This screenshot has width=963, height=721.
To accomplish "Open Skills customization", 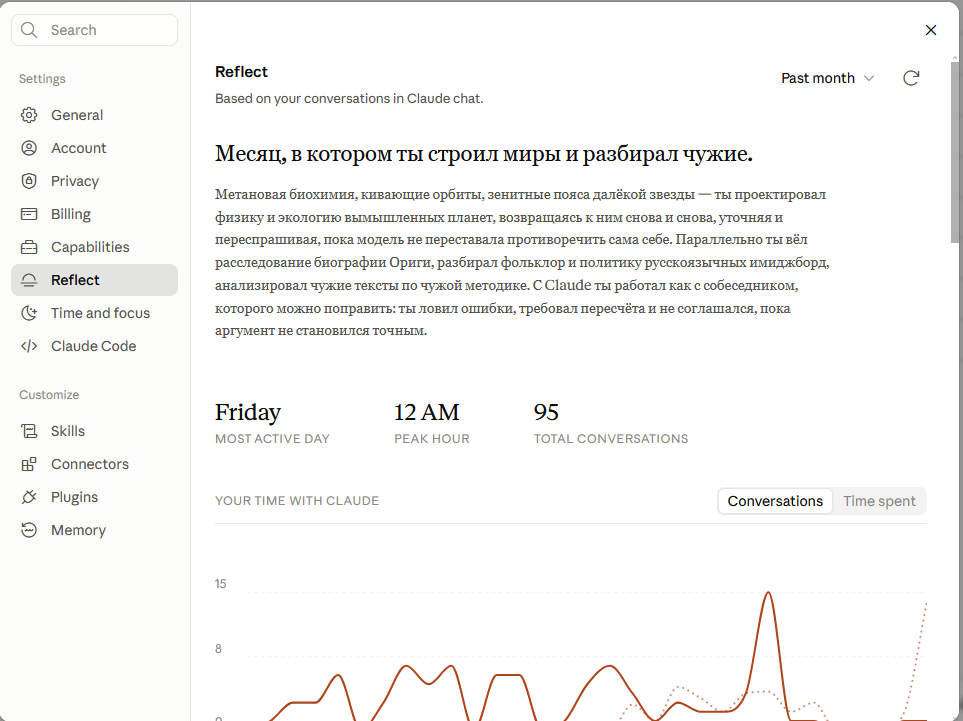I will [95, 431].
